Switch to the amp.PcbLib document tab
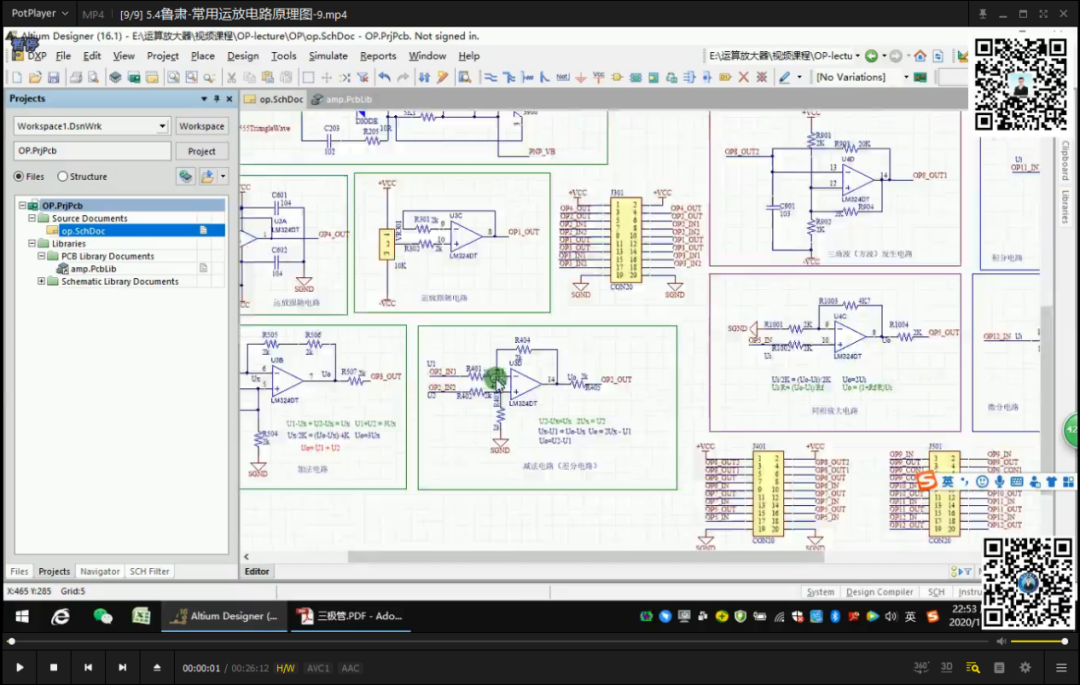 pos(342,99)
